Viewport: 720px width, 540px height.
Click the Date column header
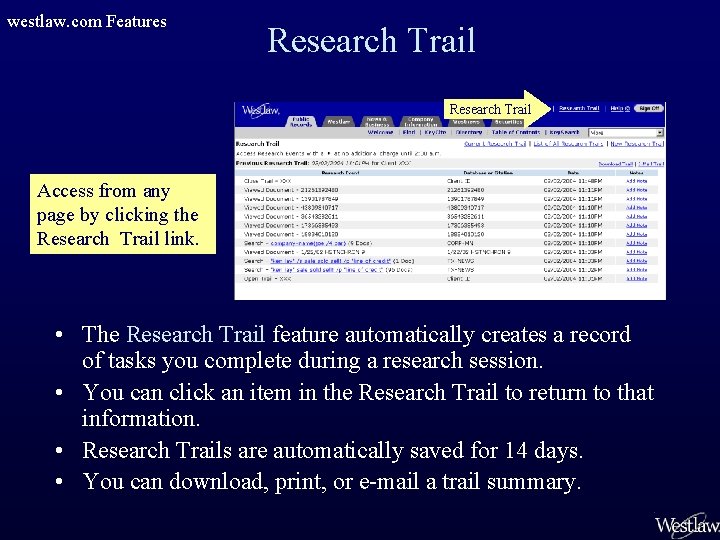[x=573, y=173]
